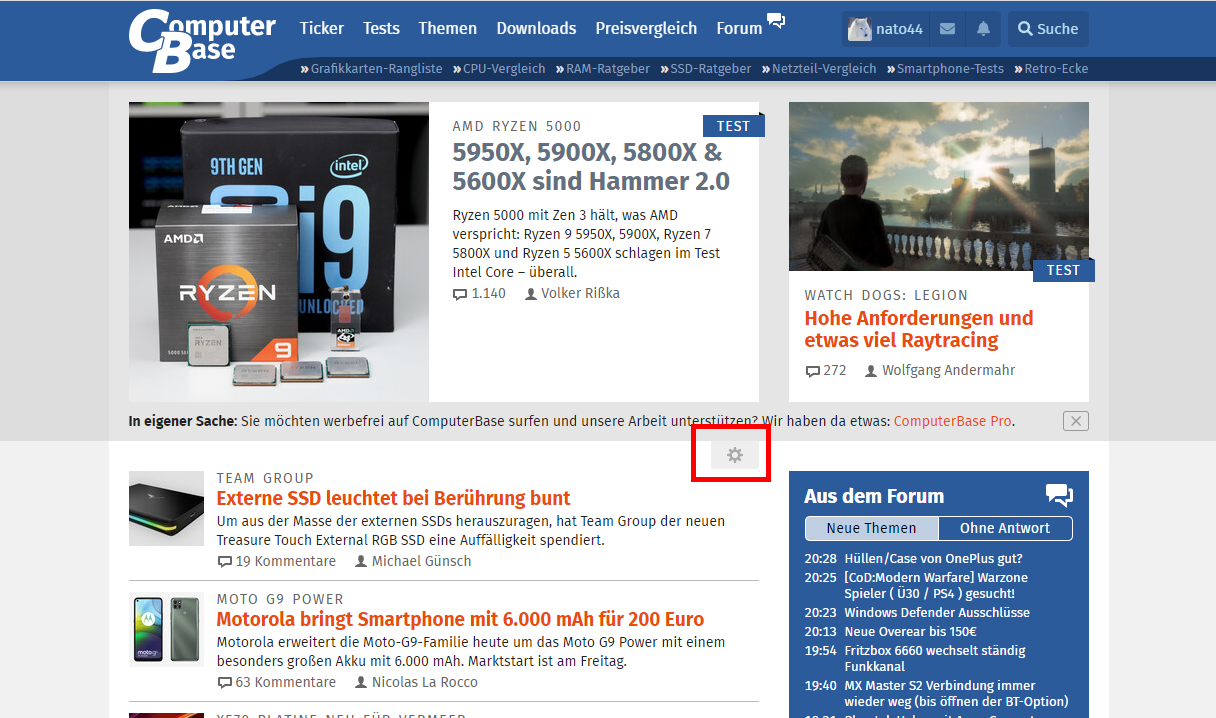Click the nato44 user avatar

pyautogui.click(x=859, y=29)
